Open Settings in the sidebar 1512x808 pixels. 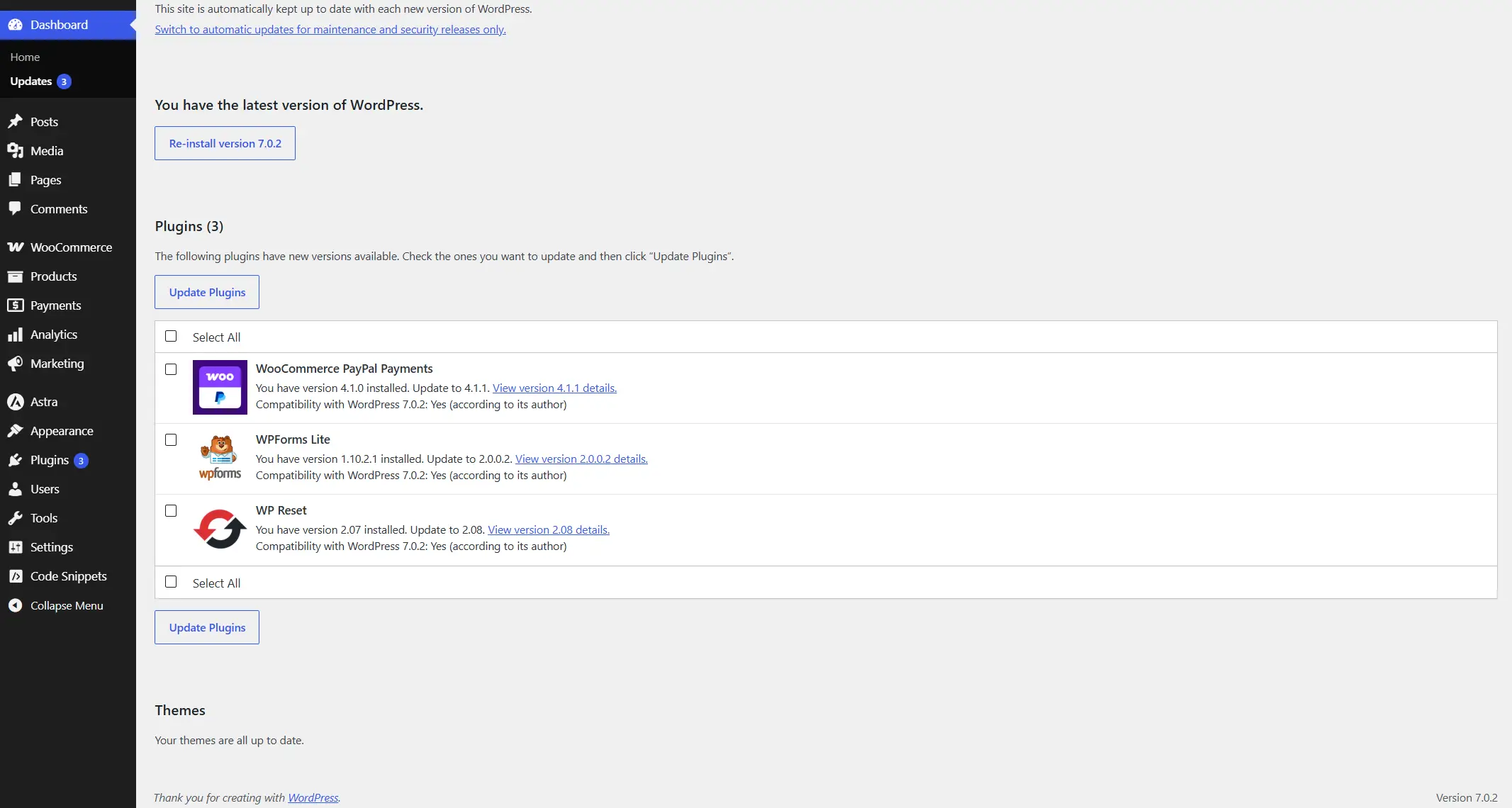click(x=52, y=547)
